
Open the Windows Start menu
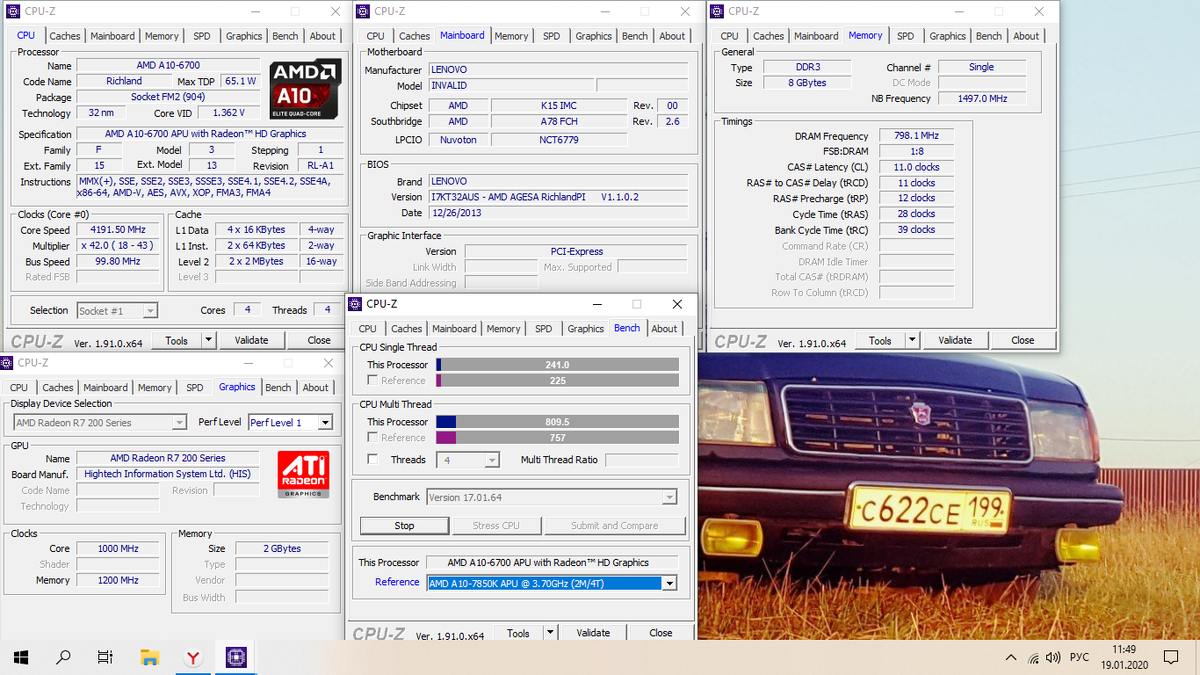[20, 657]
